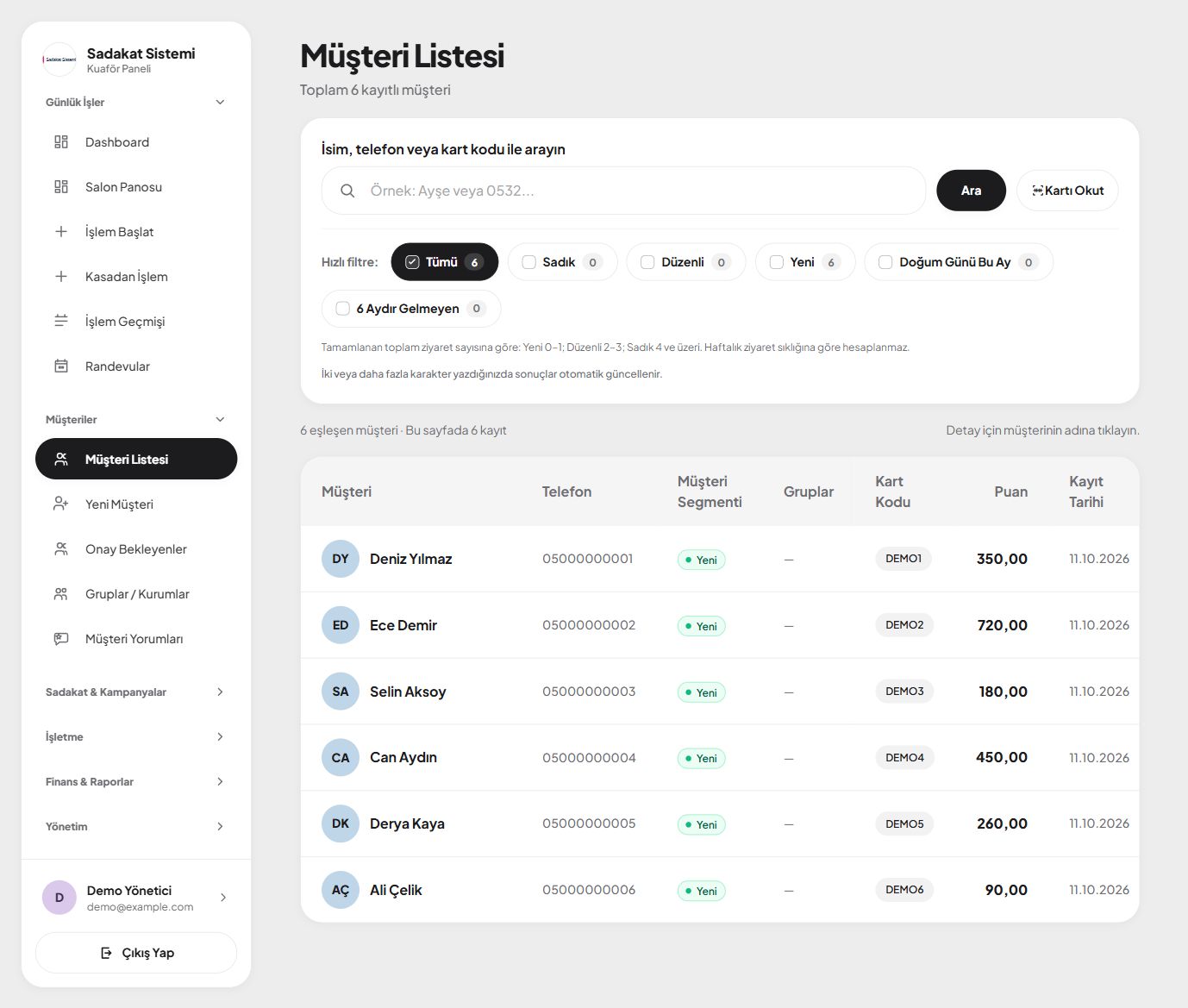Image resolution: width=1188 pixels, height=1008 pixels.
Task: Collapse the Müşteriler section
Action: tap(135, 419)
